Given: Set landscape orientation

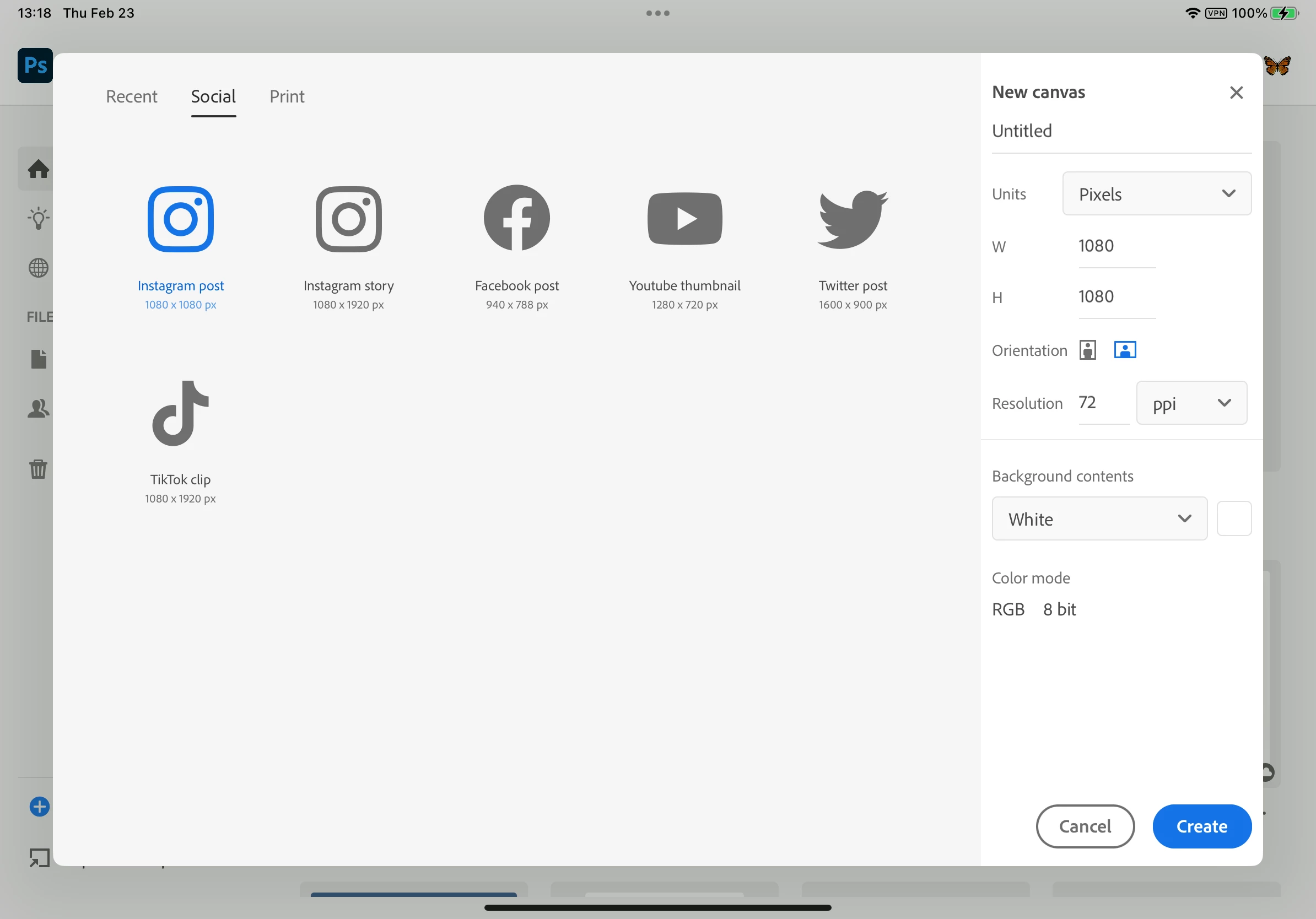Looking at the screenshot, I should click(x=1125, y=350).
